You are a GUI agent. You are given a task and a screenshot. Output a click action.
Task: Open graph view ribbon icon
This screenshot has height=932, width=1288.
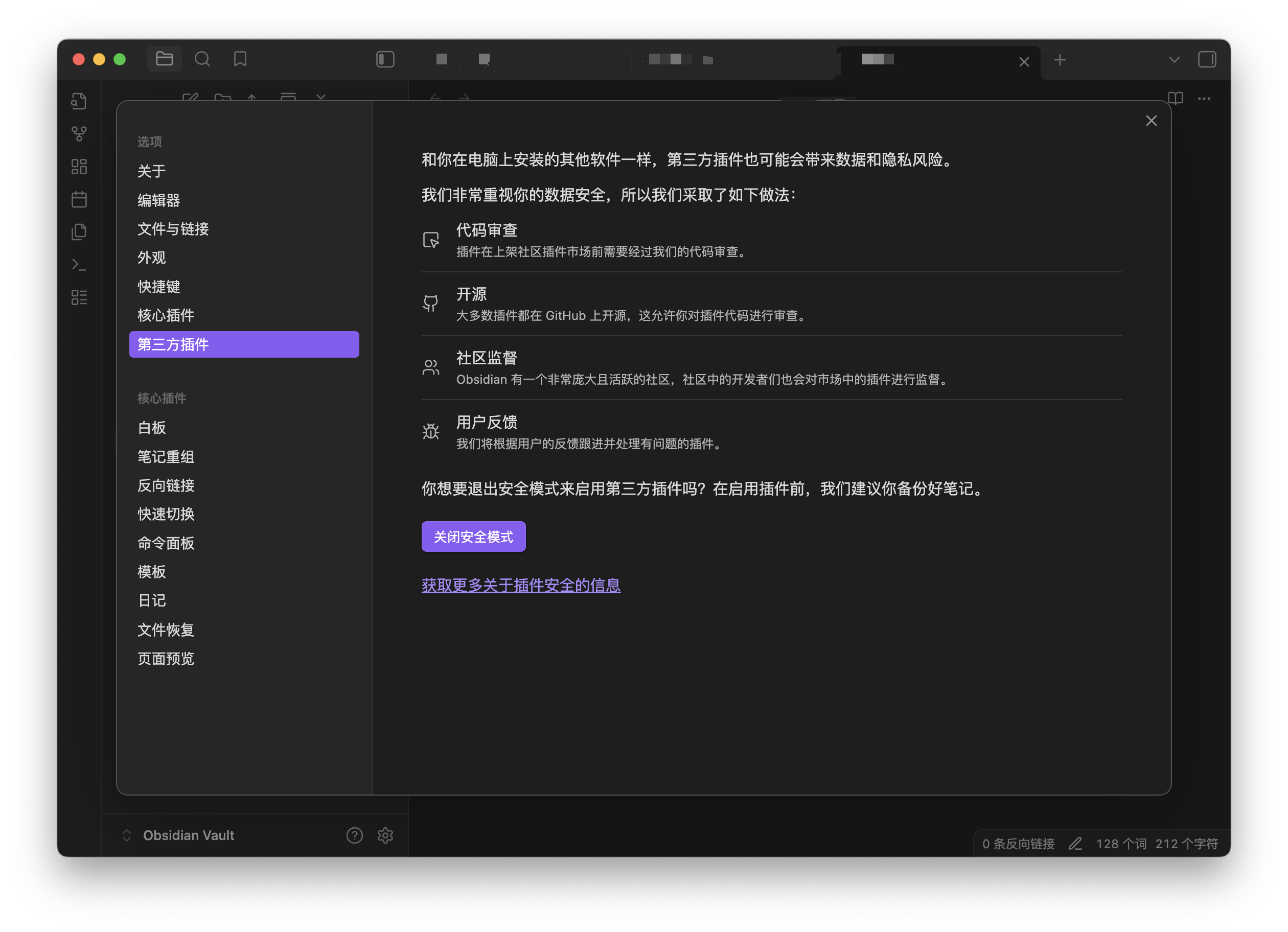[79, 134]
